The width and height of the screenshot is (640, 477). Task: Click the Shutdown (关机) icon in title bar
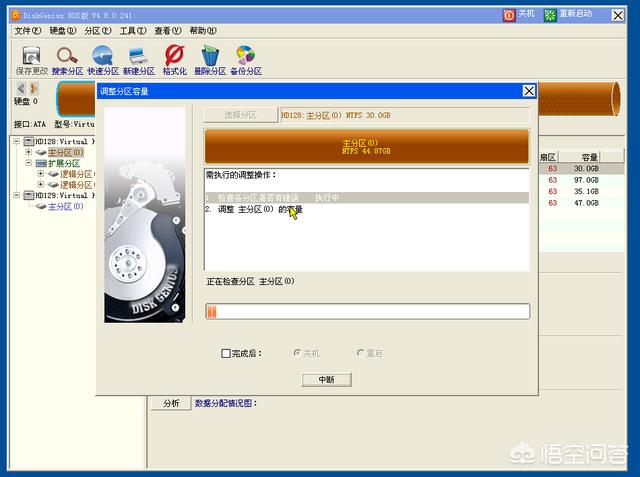[x=509, y=16]
